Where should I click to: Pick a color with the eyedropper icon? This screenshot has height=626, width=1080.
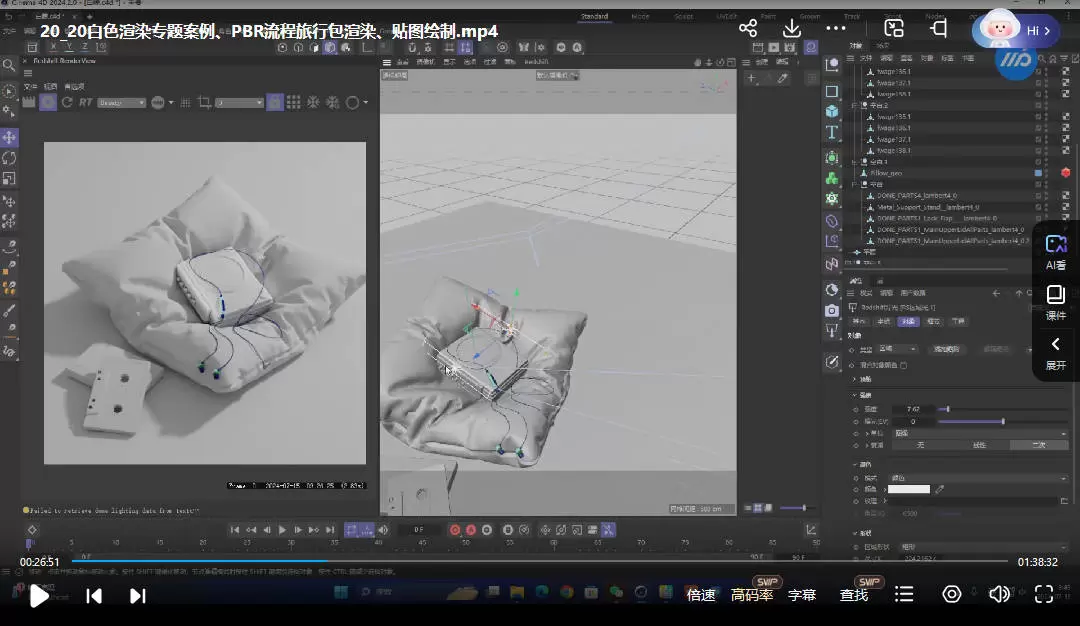click(940, 489)
